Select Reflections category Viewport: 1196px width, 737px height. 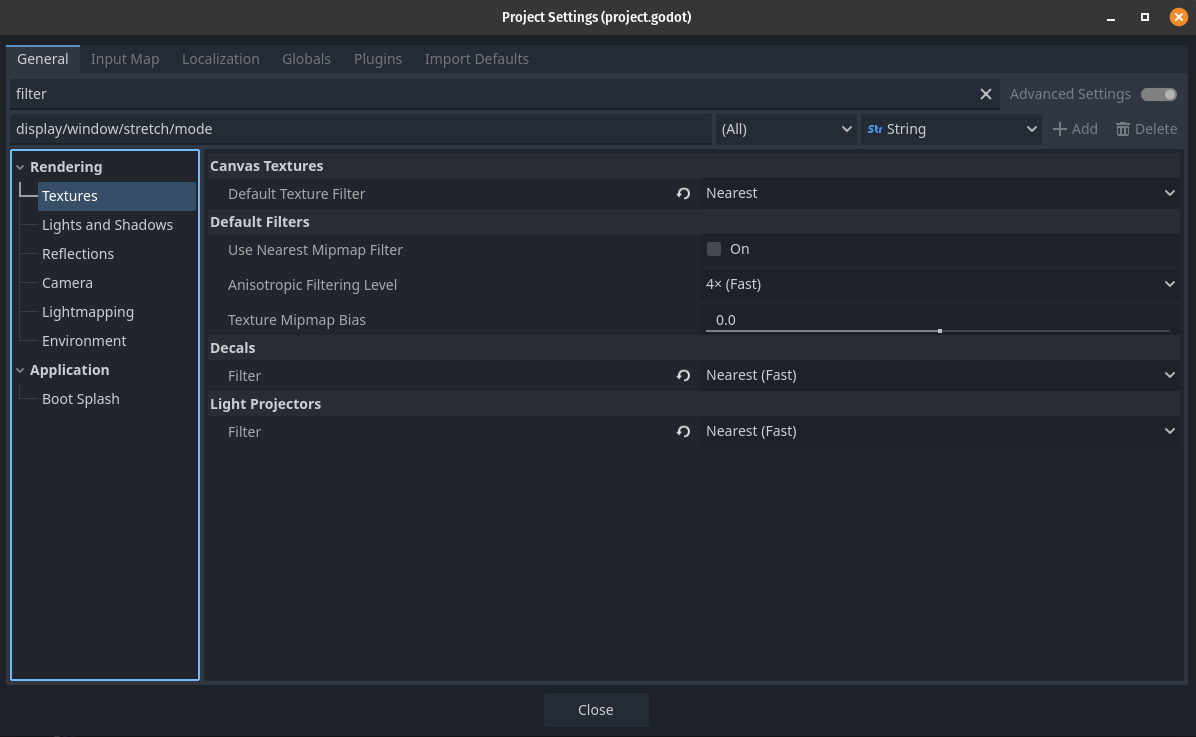point(78,254)
